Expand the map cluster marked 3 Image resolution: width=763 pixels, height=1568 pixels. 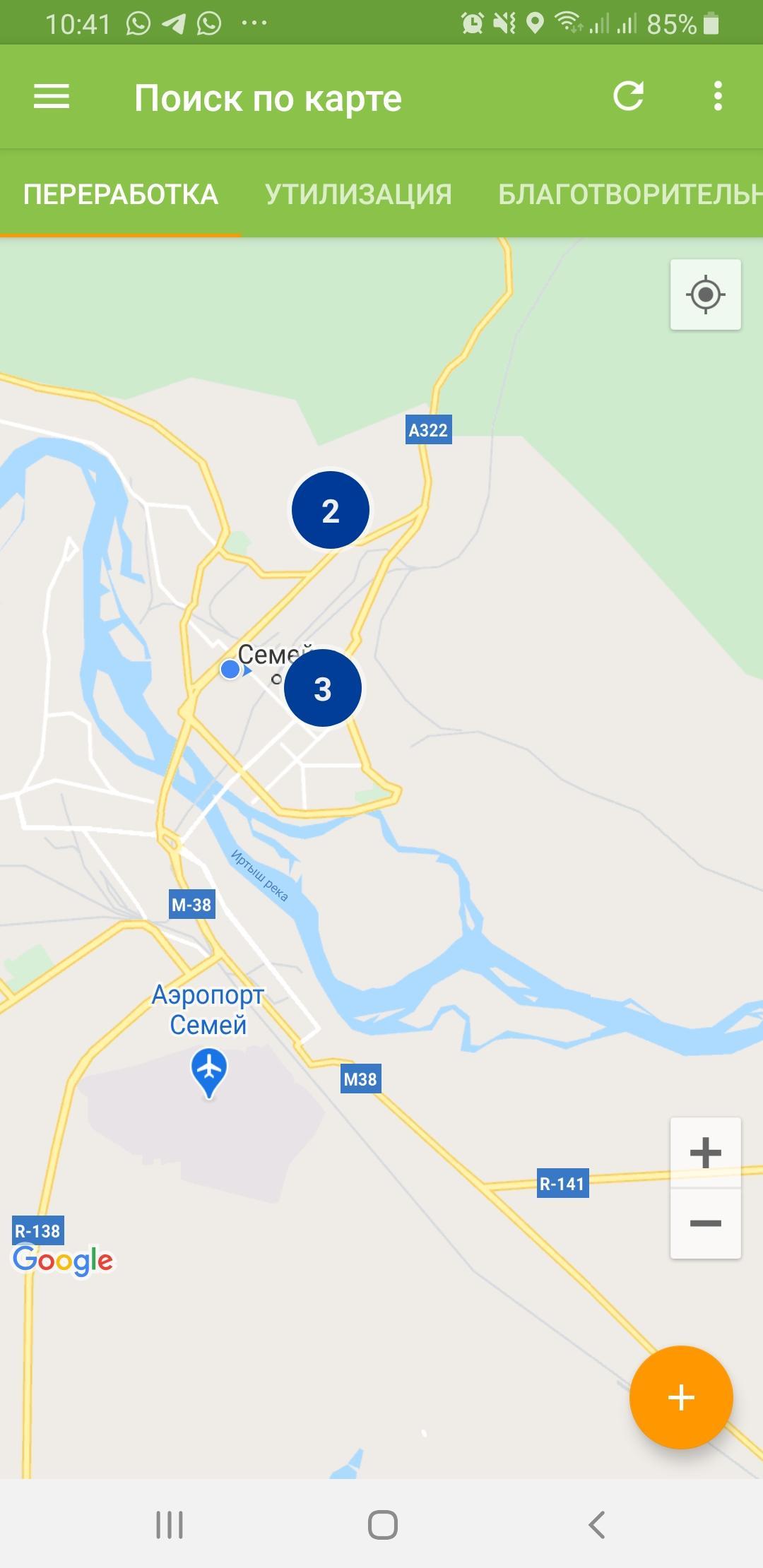[x=323, y=688]
